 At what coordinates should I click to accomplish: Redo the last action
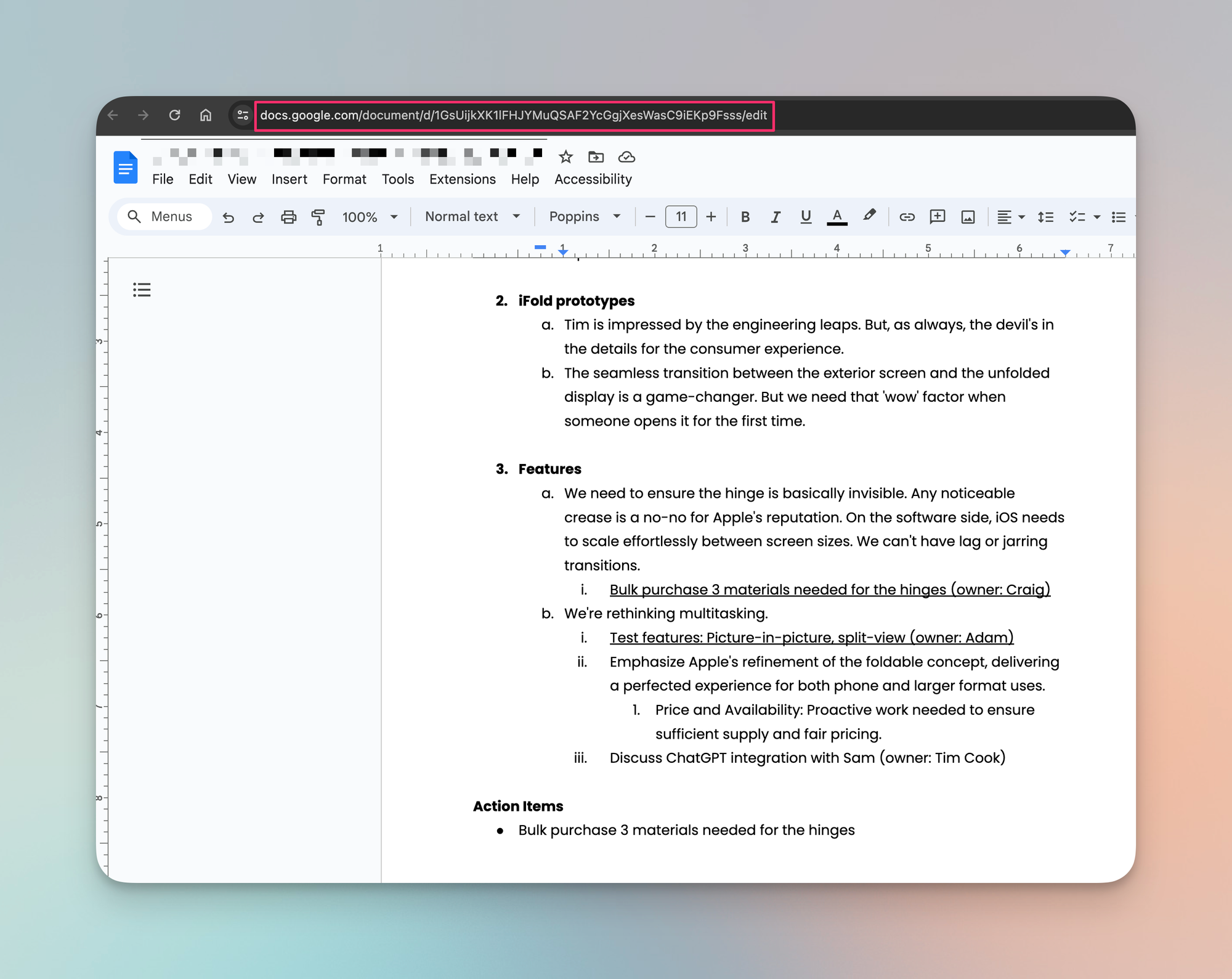tap(258, 217)
